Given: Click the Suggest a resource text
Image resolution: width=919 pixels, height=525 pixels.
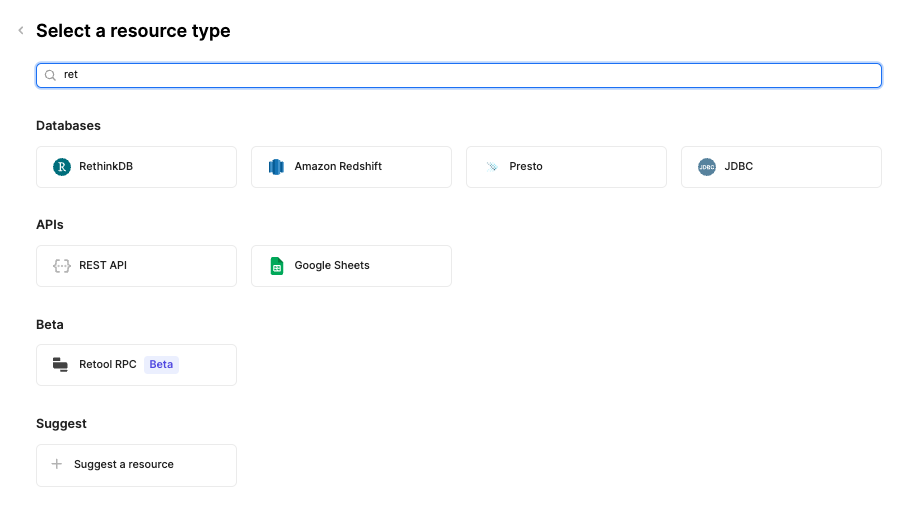Looking at the screenshot, I should pos(124,464).
